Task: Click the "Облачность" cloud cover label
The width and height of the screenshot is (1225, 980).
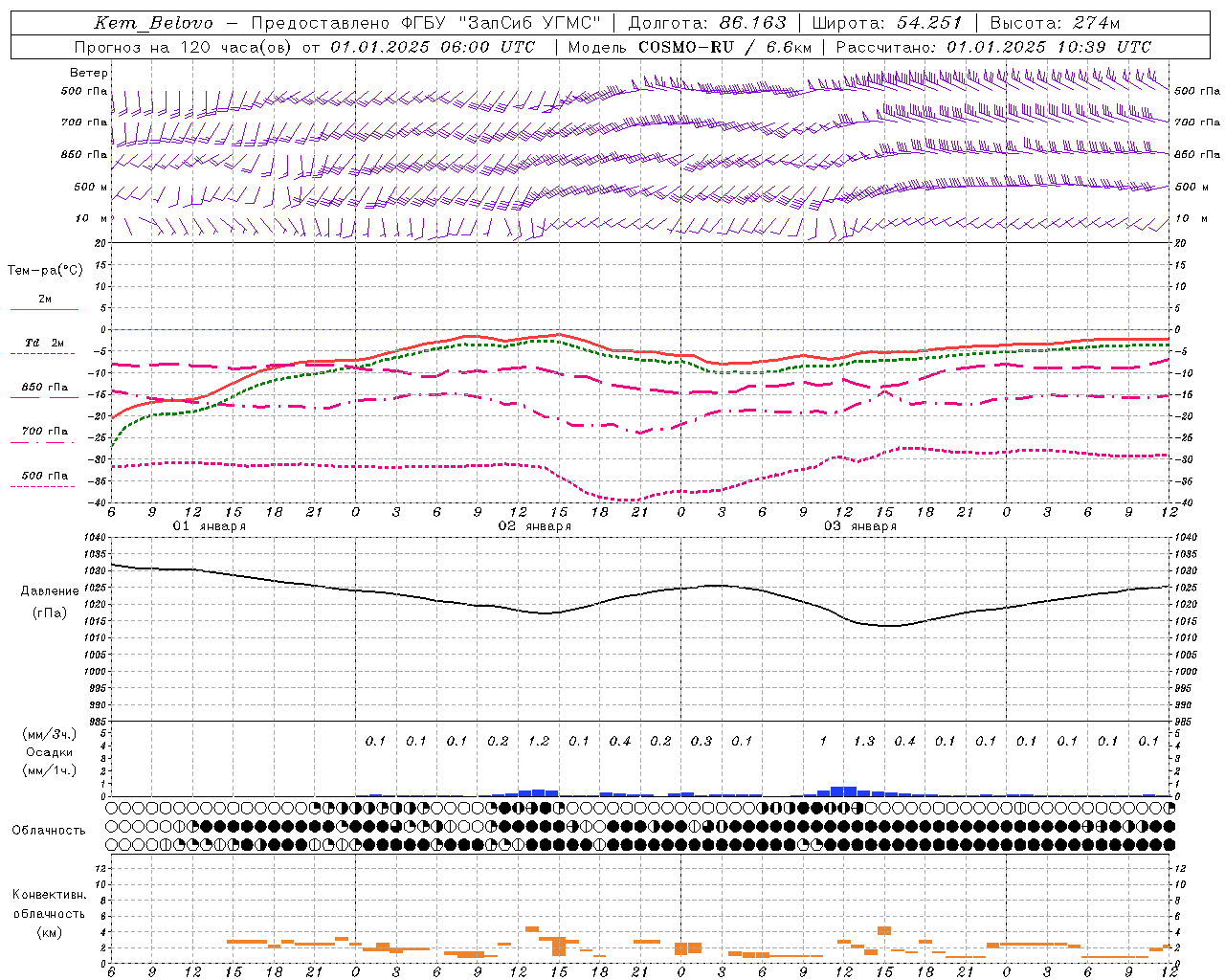Action: (x=48, y=831)
